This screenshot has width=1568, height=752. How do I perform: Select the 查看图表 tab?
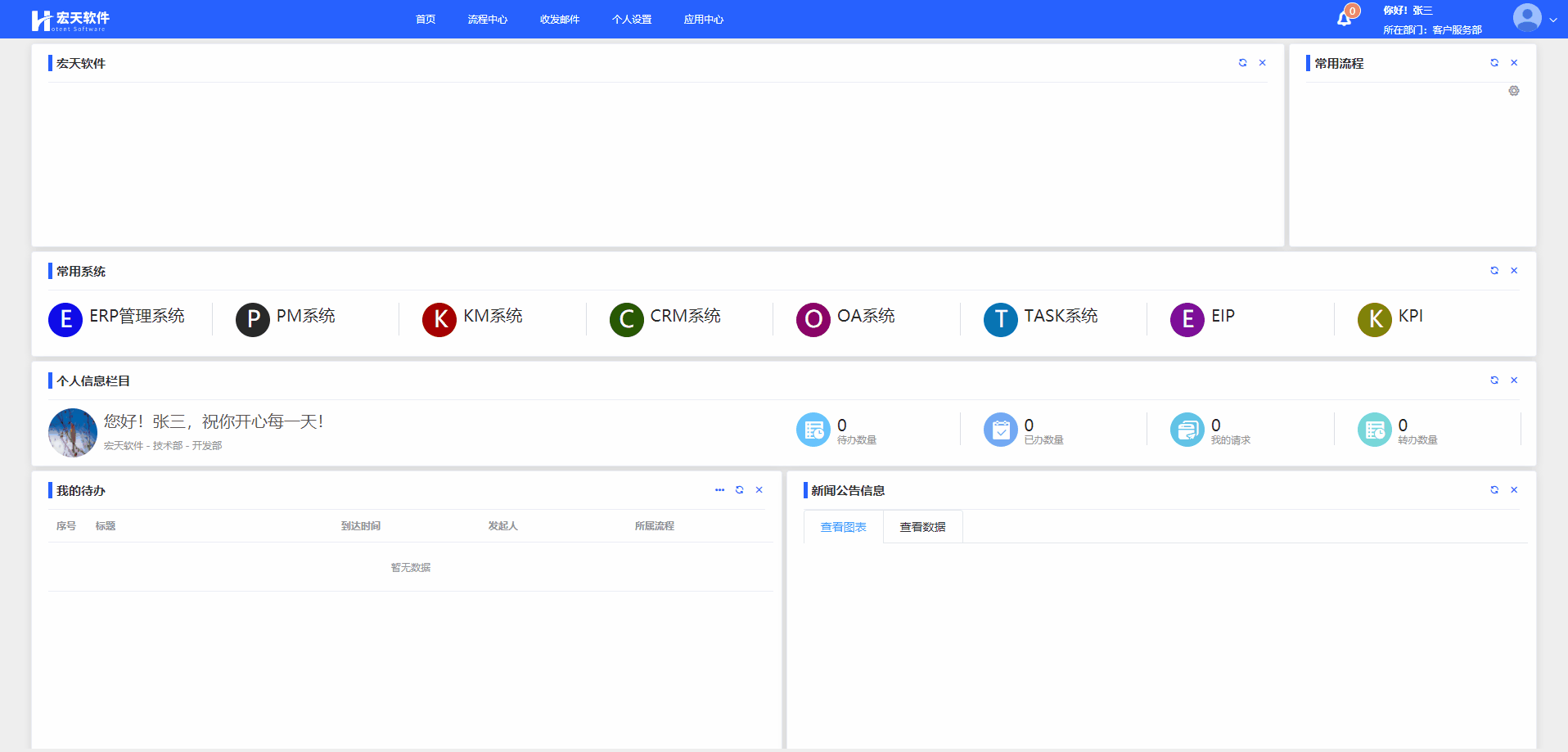(843, 527)
